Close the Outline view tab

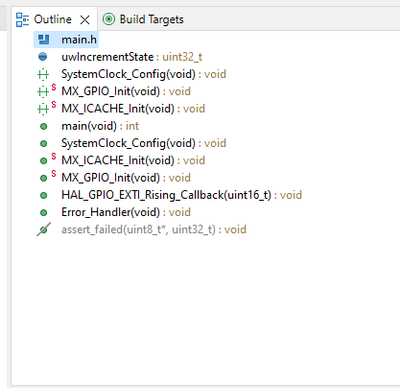[x=85, y=20]
